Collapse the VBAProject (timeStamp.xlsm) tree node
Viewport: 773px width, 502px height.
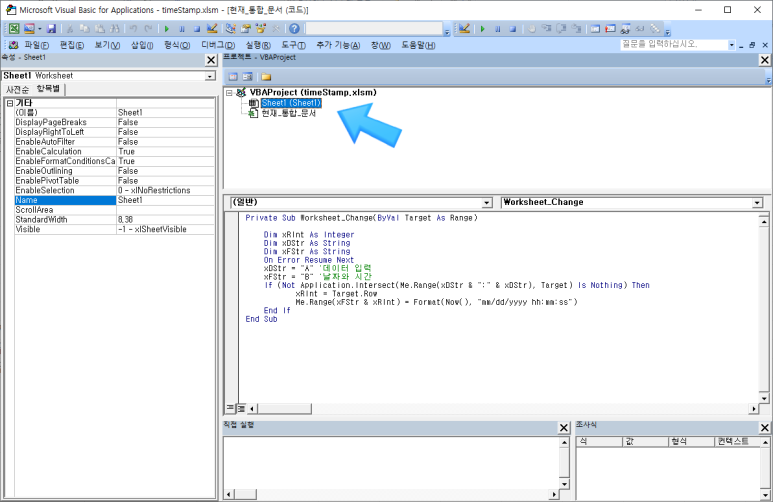click(x=229, y=93)
